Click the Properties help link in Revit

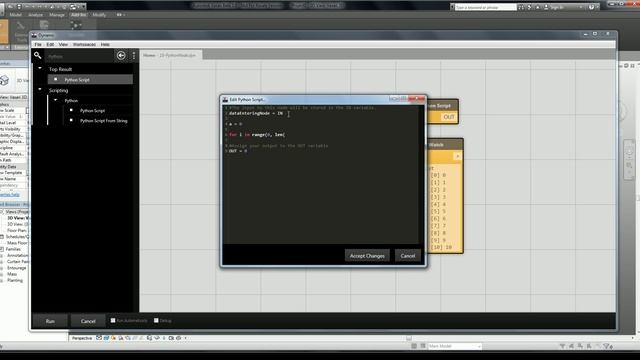(x=10, y=195)
